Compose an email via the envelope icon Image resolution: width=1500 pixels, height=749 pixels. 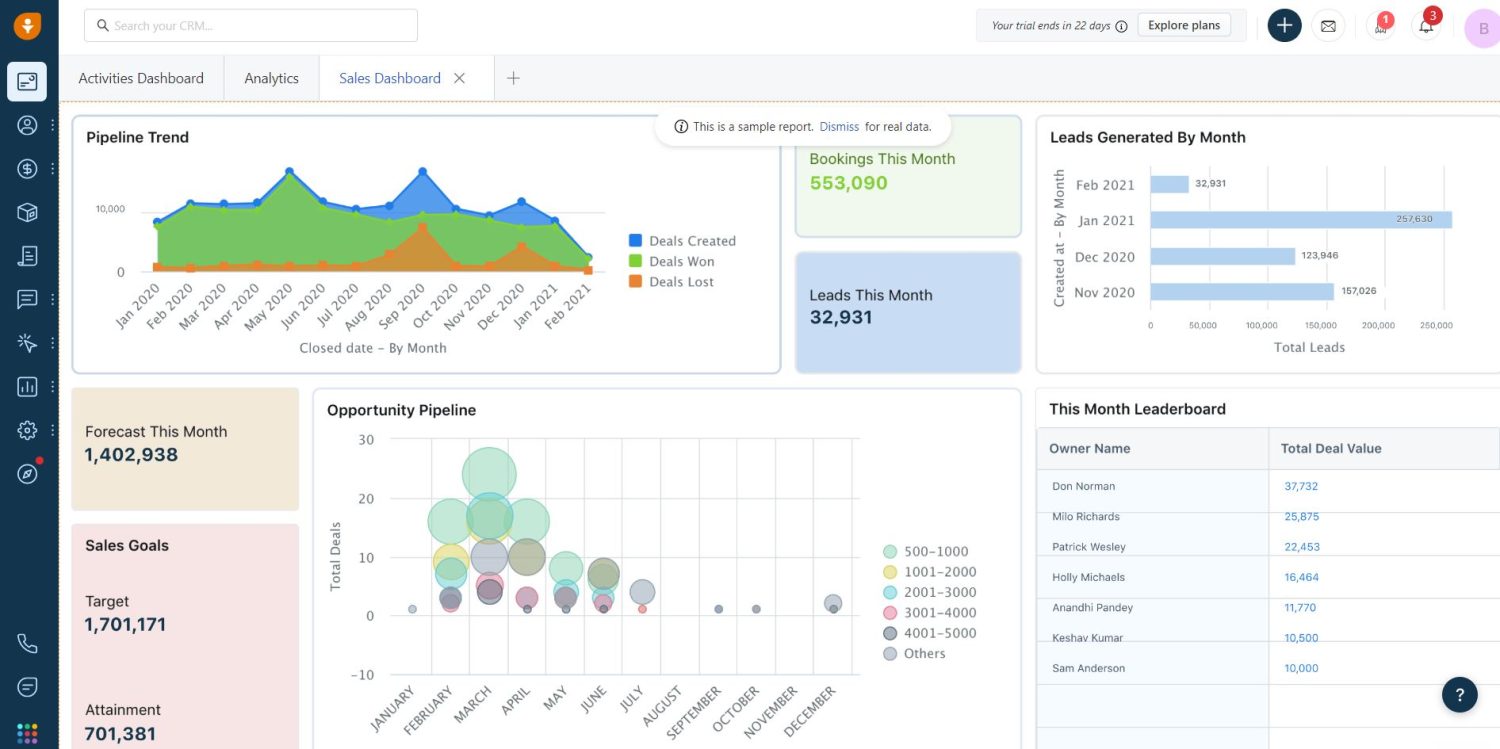[x=1328, y=25]
